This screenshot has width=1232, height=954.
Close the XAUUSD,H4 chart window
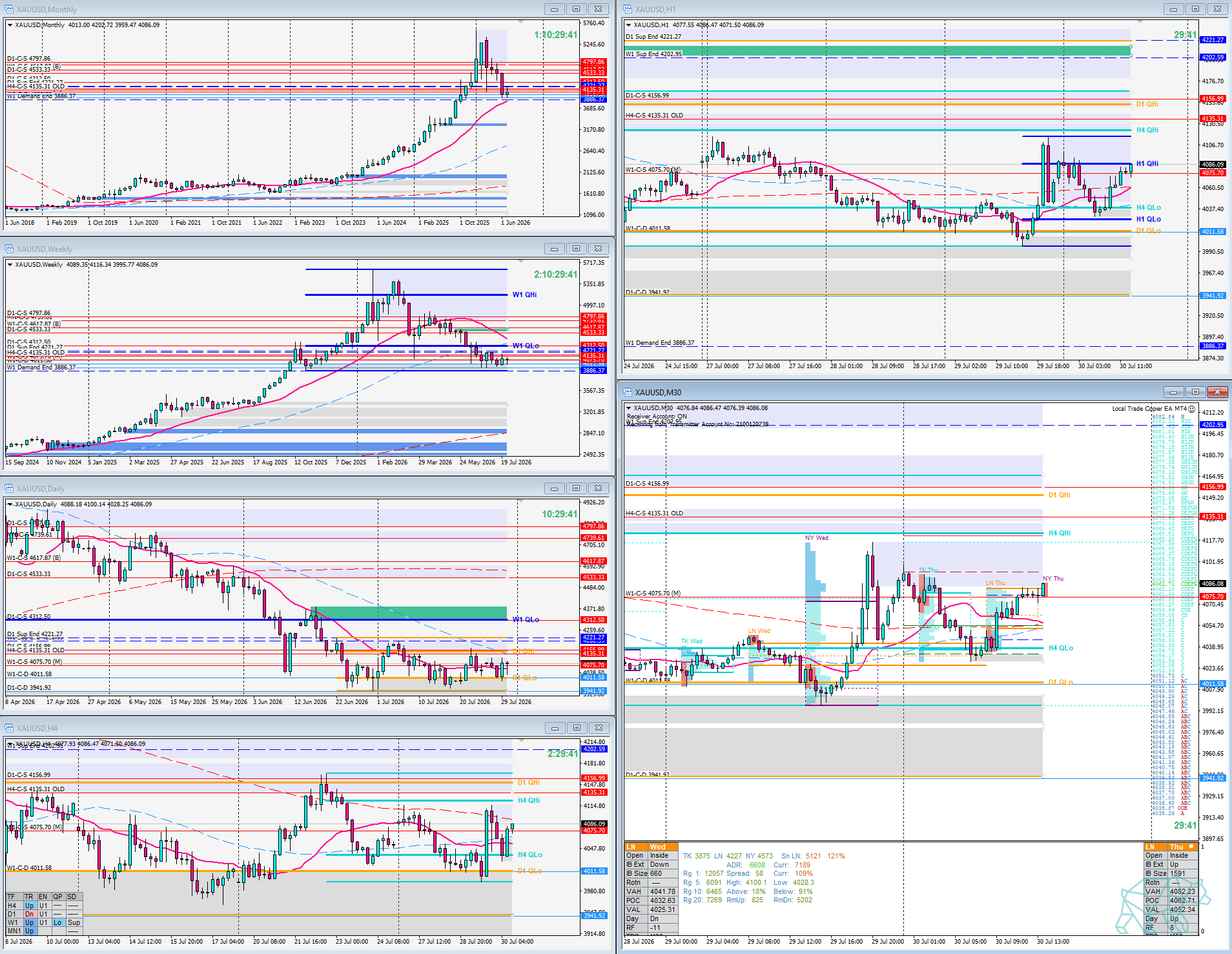tap(599, 728)
